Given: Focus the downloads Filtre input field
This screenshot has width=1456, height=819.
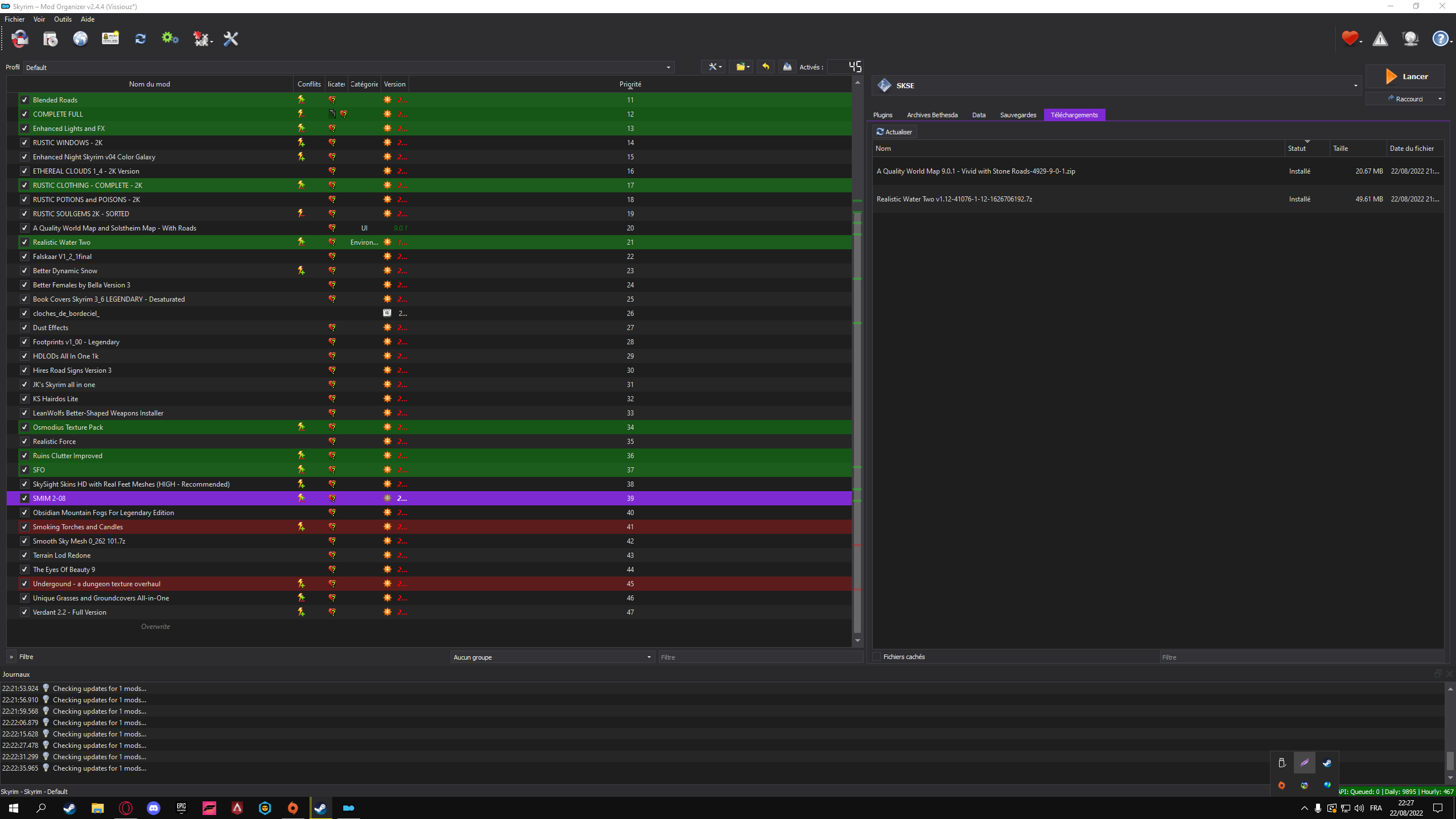Looking at the screenshot, I should point(1301,657).
